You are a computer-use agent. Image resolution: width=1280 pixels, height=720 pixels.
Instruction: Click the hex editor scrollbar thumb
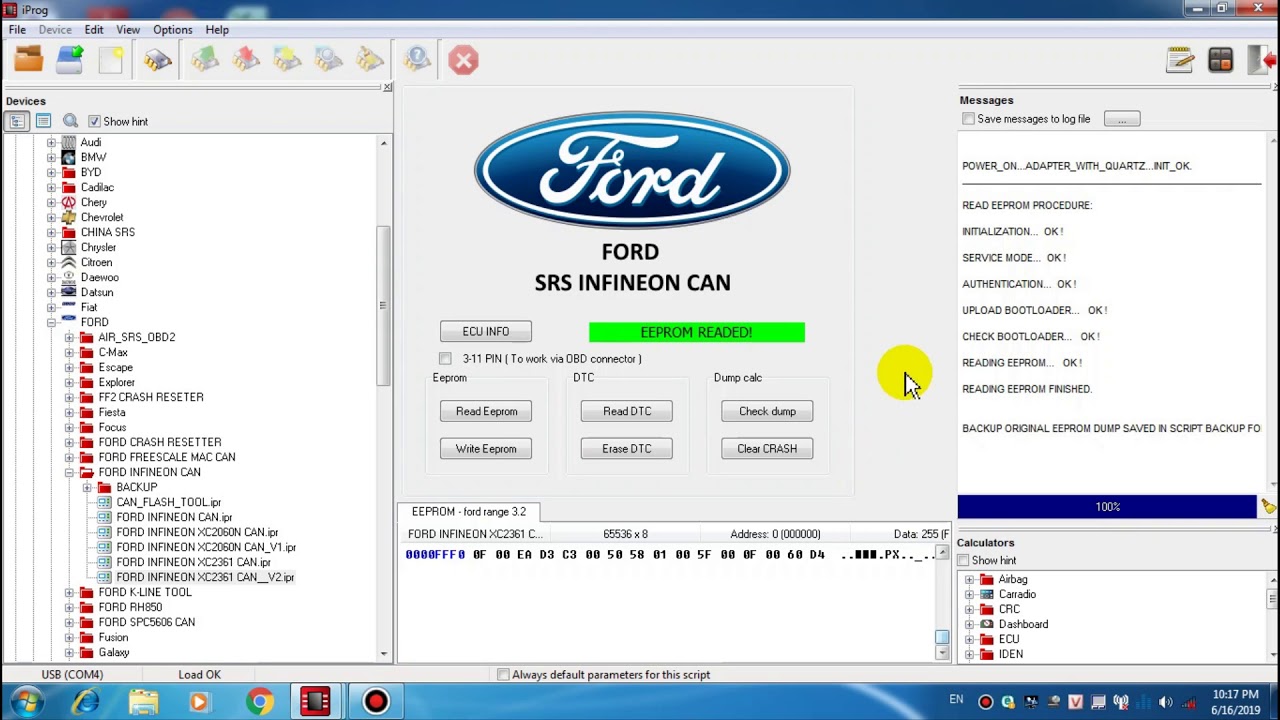pyautogui.click(x=942, y=637)
